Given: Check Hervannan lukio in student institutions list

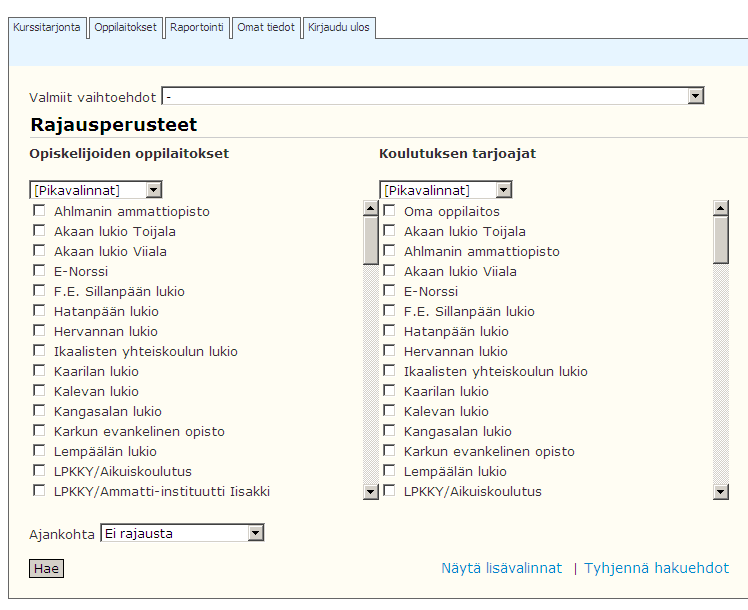Looking at the screenshot, I should tap(39, 331).
